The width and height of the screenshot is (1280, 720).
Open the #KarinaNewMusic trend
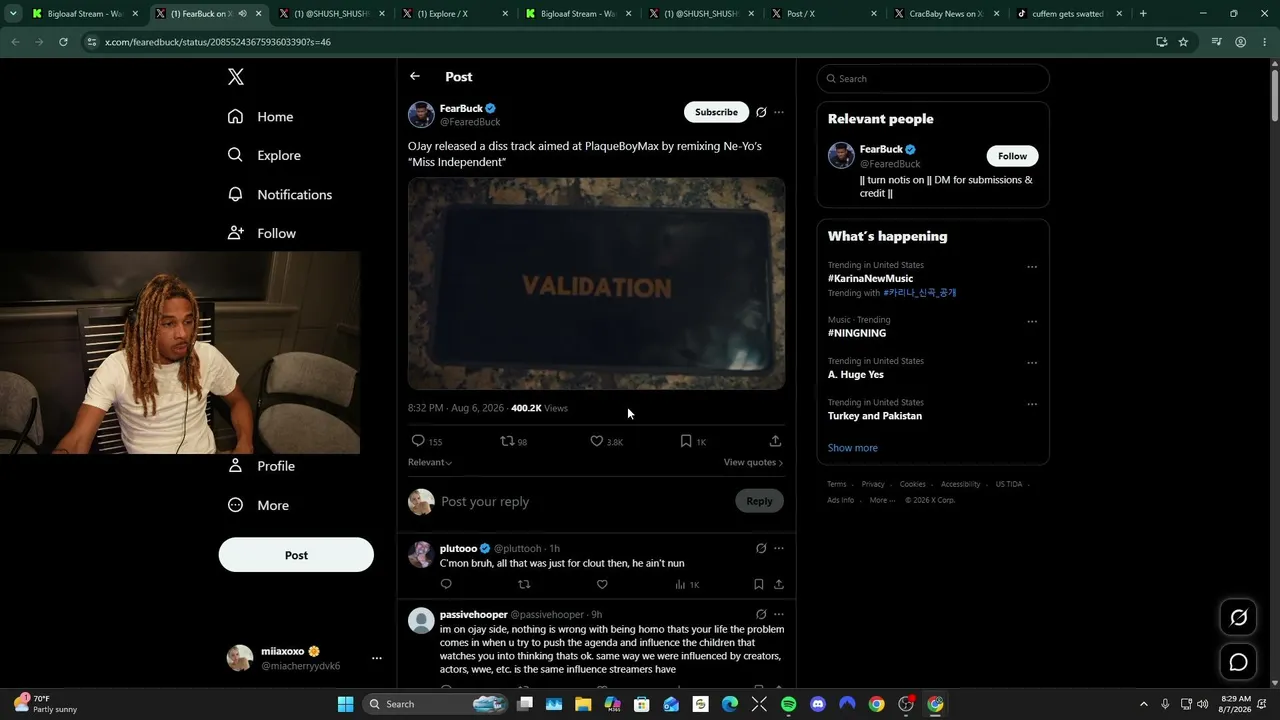pos(870,279)
